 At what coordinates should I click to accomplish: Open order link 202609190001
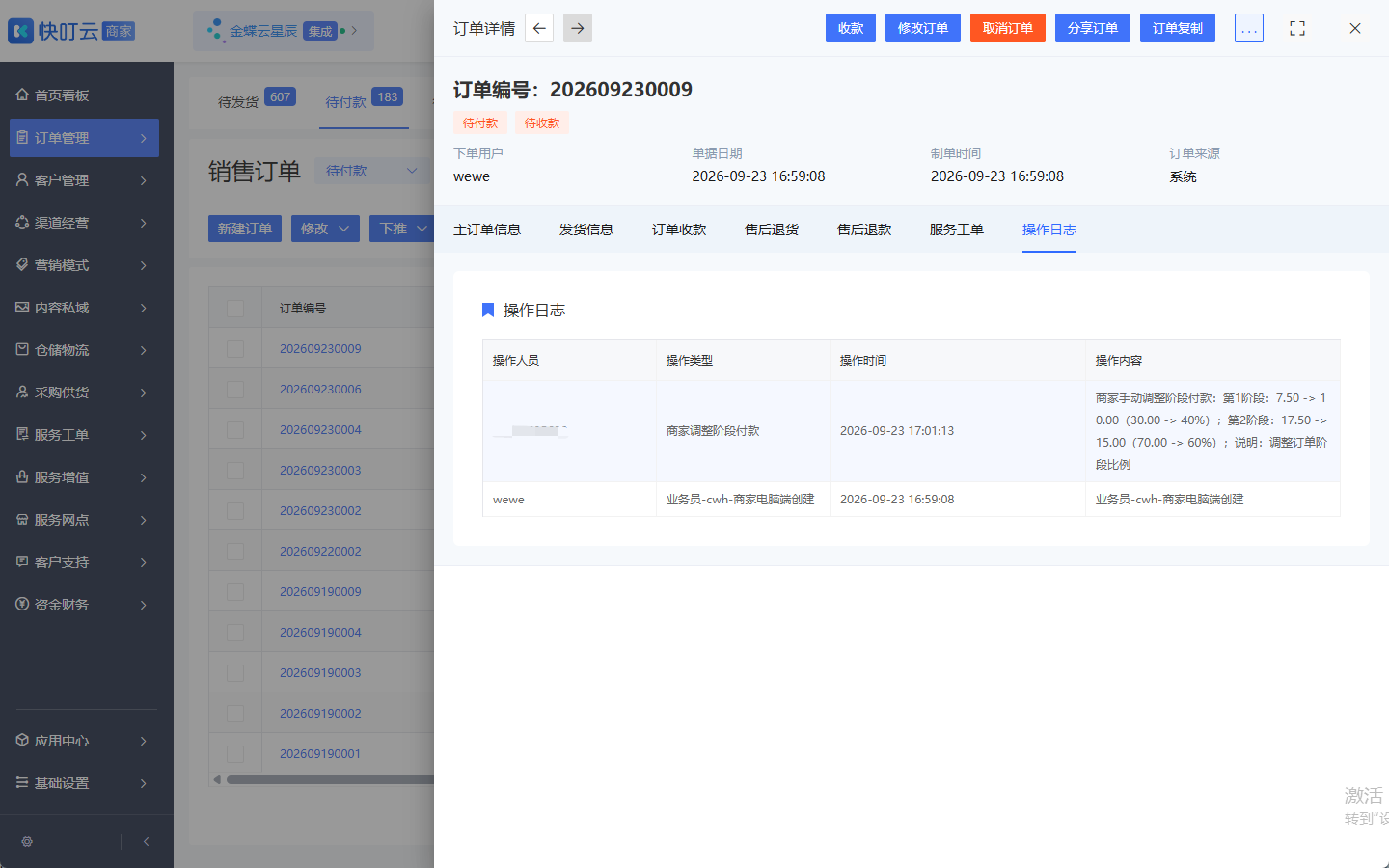[320, 753]
